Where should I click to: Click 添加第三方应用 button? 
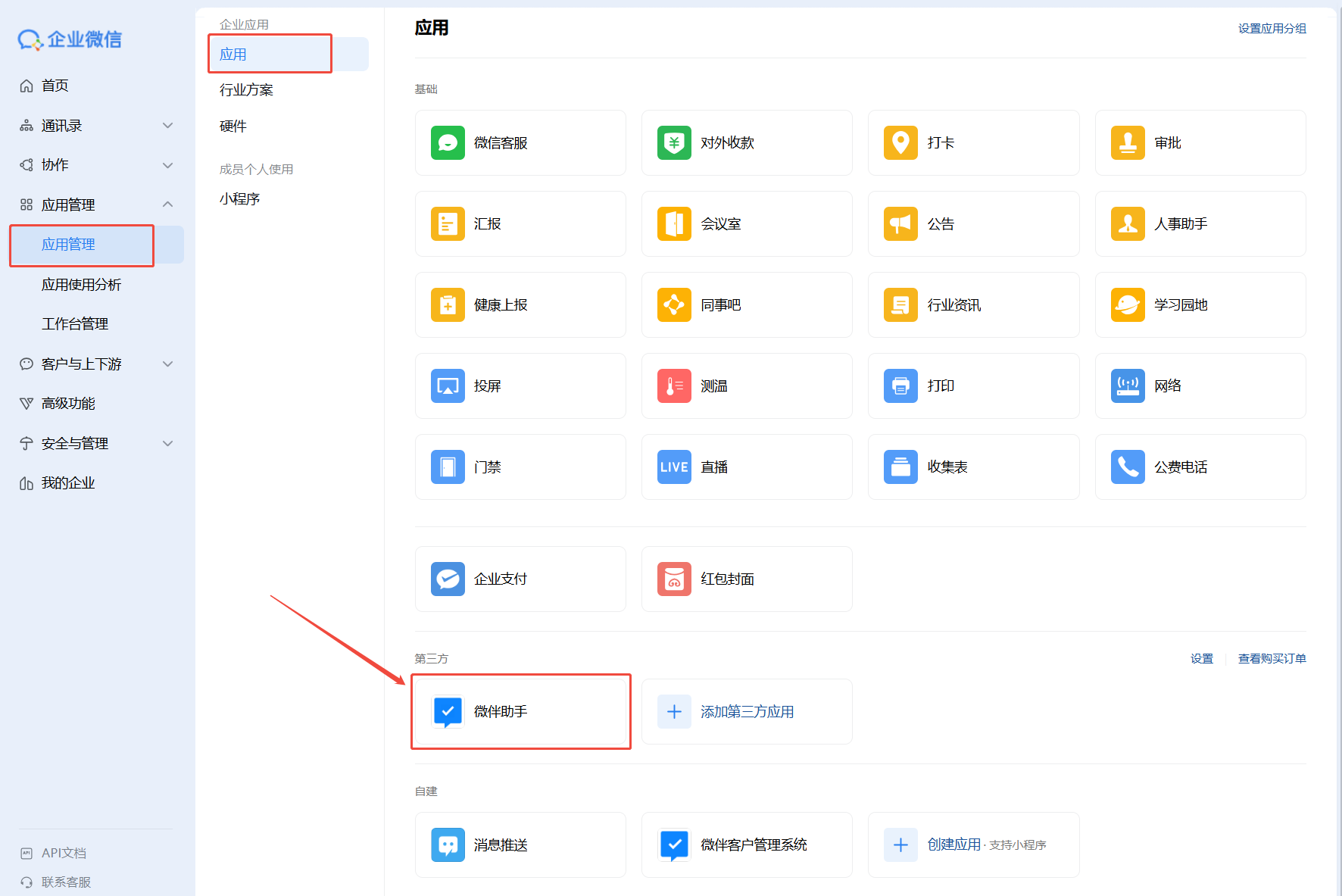click(746, 712)
